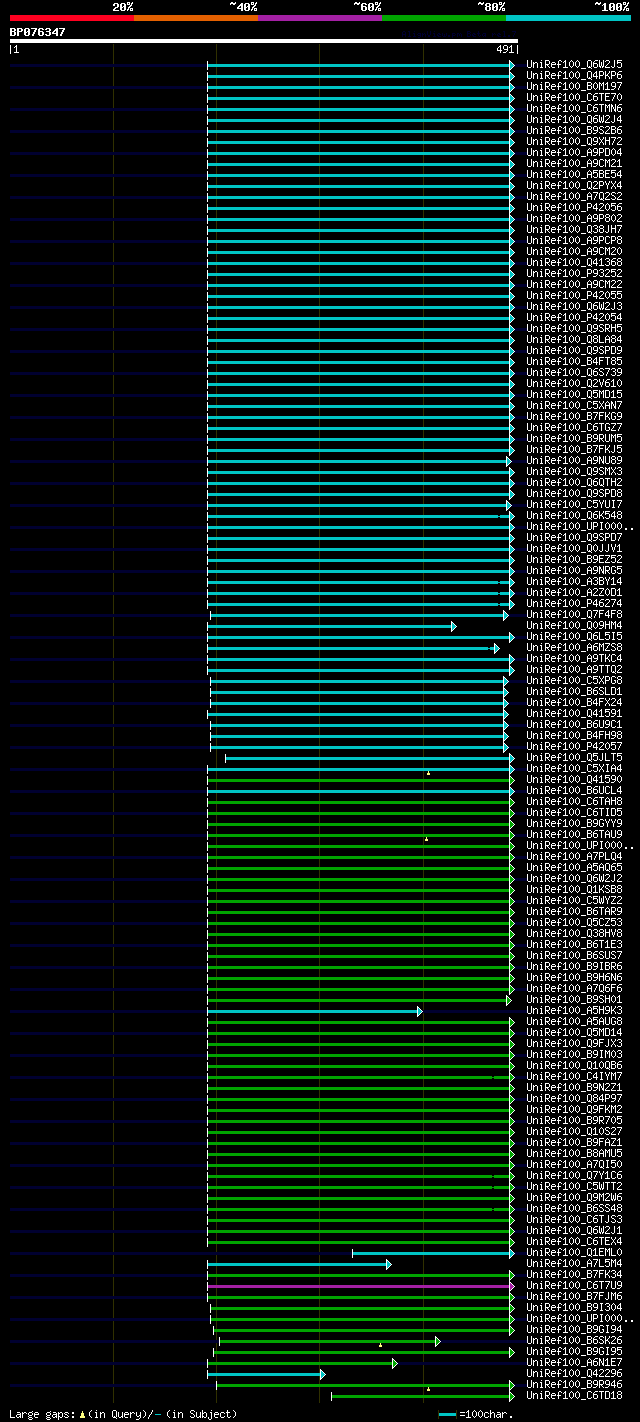Select the UniRef100_B9SH01 label

(574, 999)
